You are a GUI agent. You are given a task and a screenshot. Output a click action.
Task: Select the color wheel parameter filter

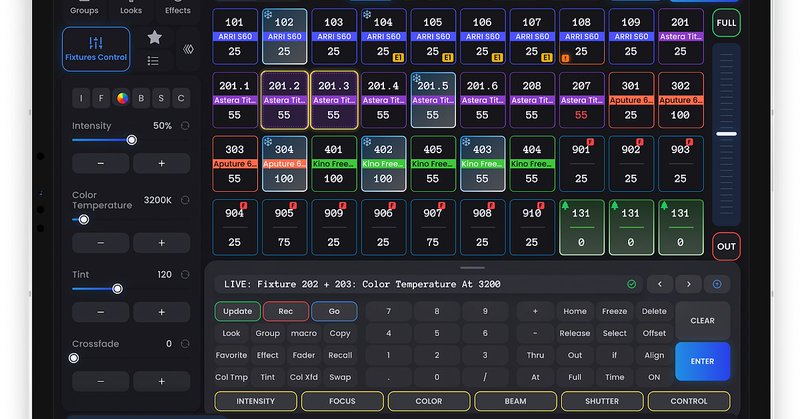(122, 98)
